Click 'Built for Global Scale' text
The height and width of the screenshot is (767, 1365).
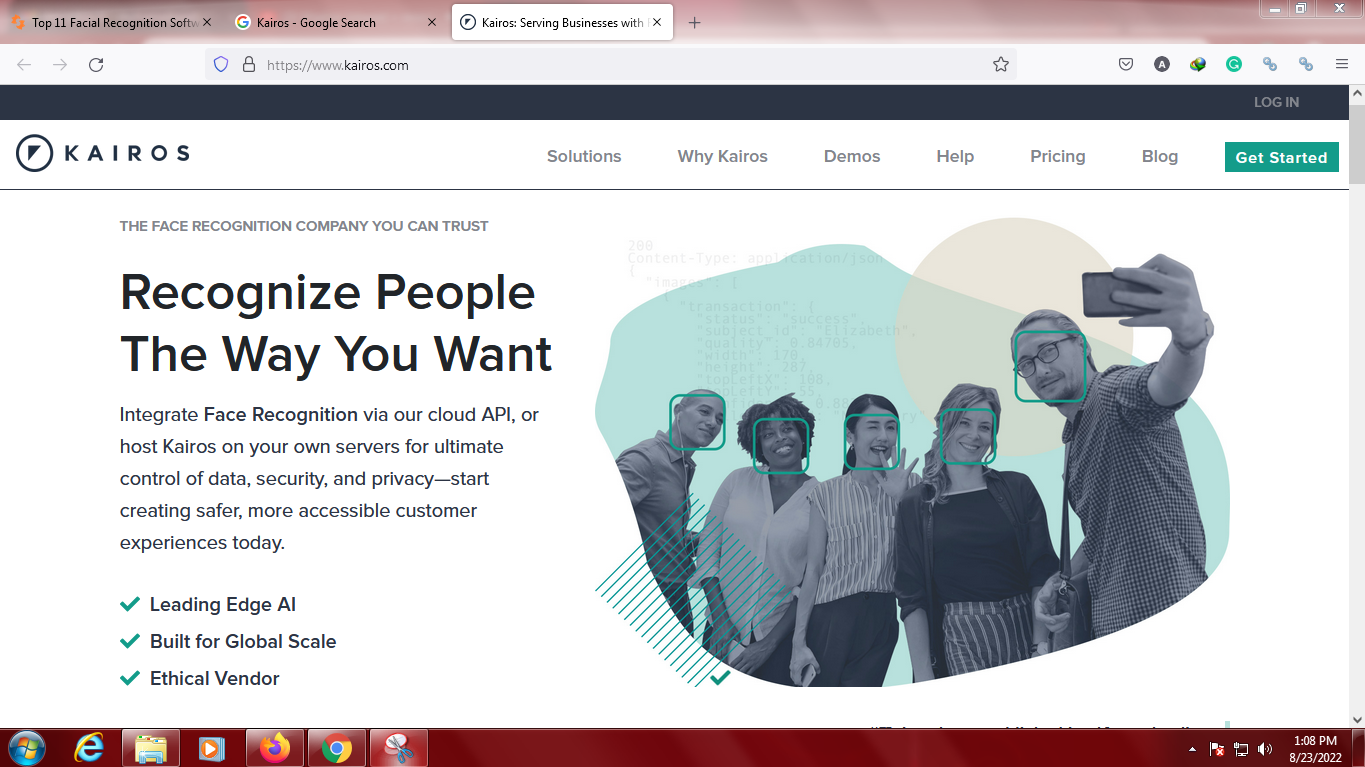243,641
